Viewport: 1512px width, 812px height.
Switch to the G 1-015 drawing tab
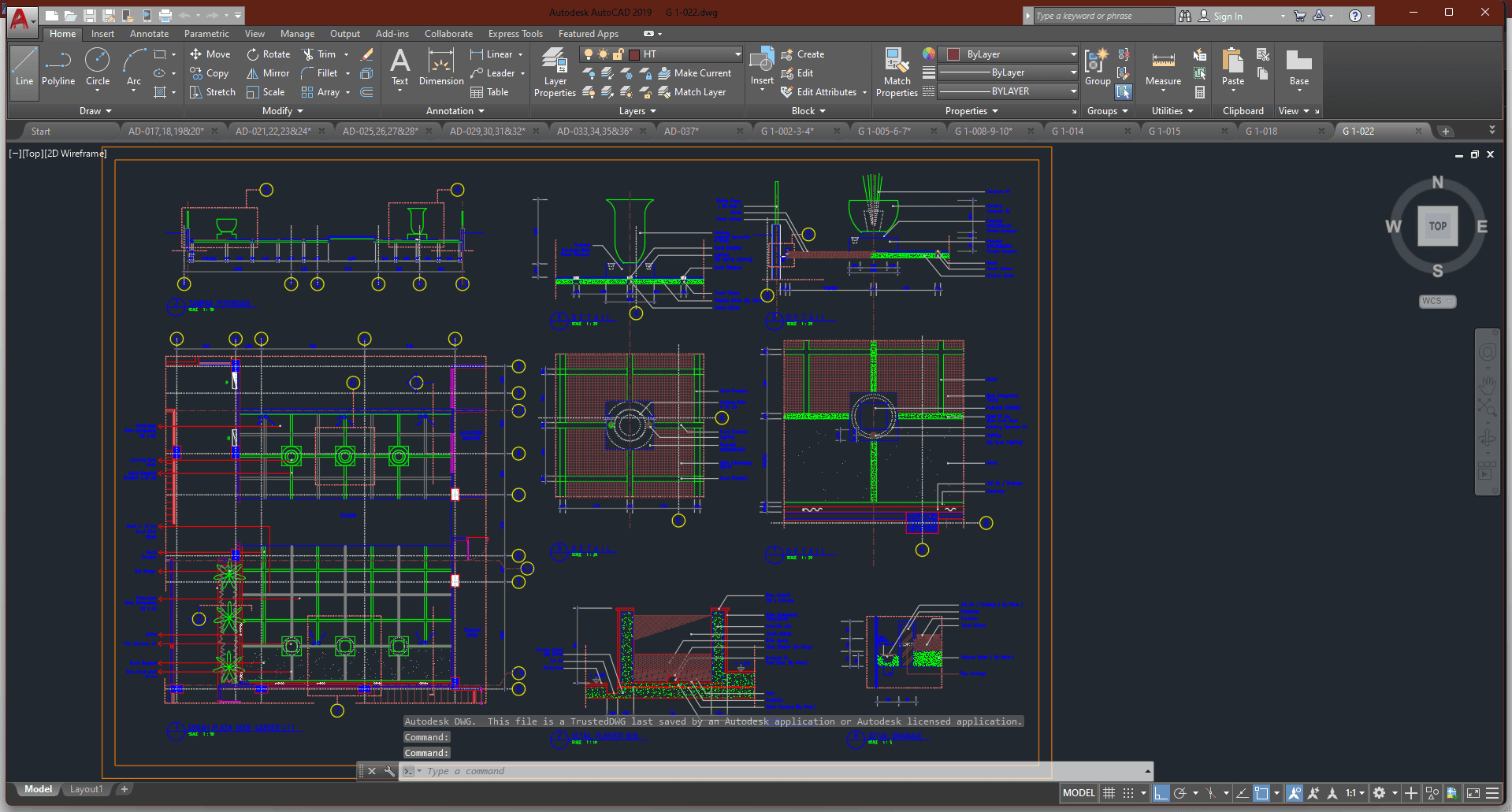1165,131
